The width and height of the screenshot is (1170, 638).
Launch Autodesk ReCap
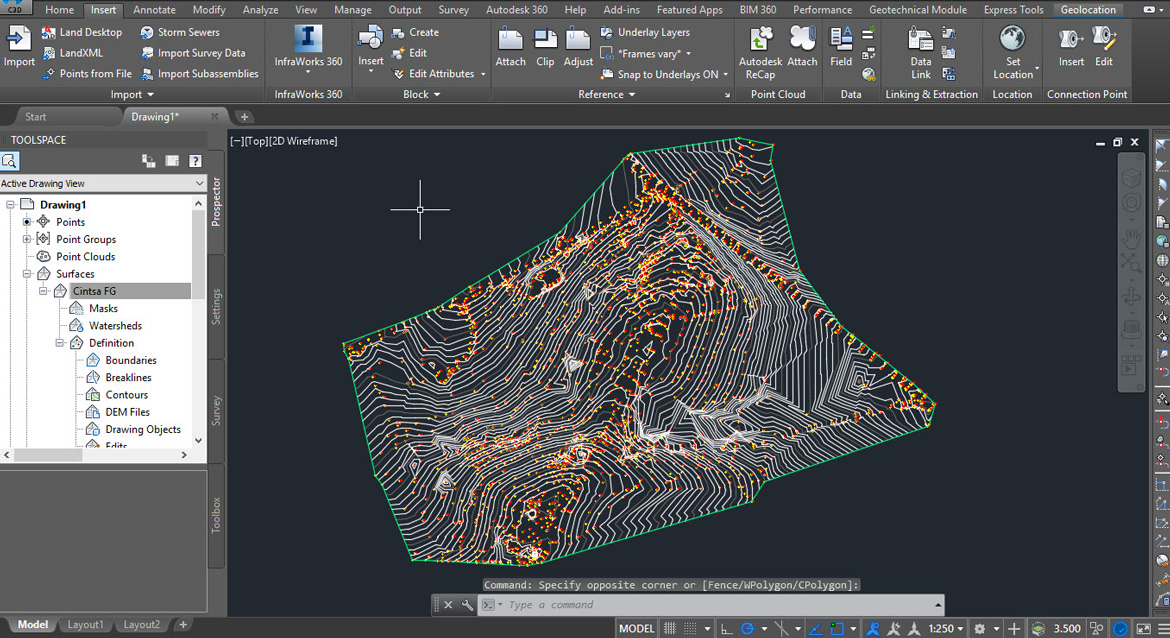tap(760, 51)
